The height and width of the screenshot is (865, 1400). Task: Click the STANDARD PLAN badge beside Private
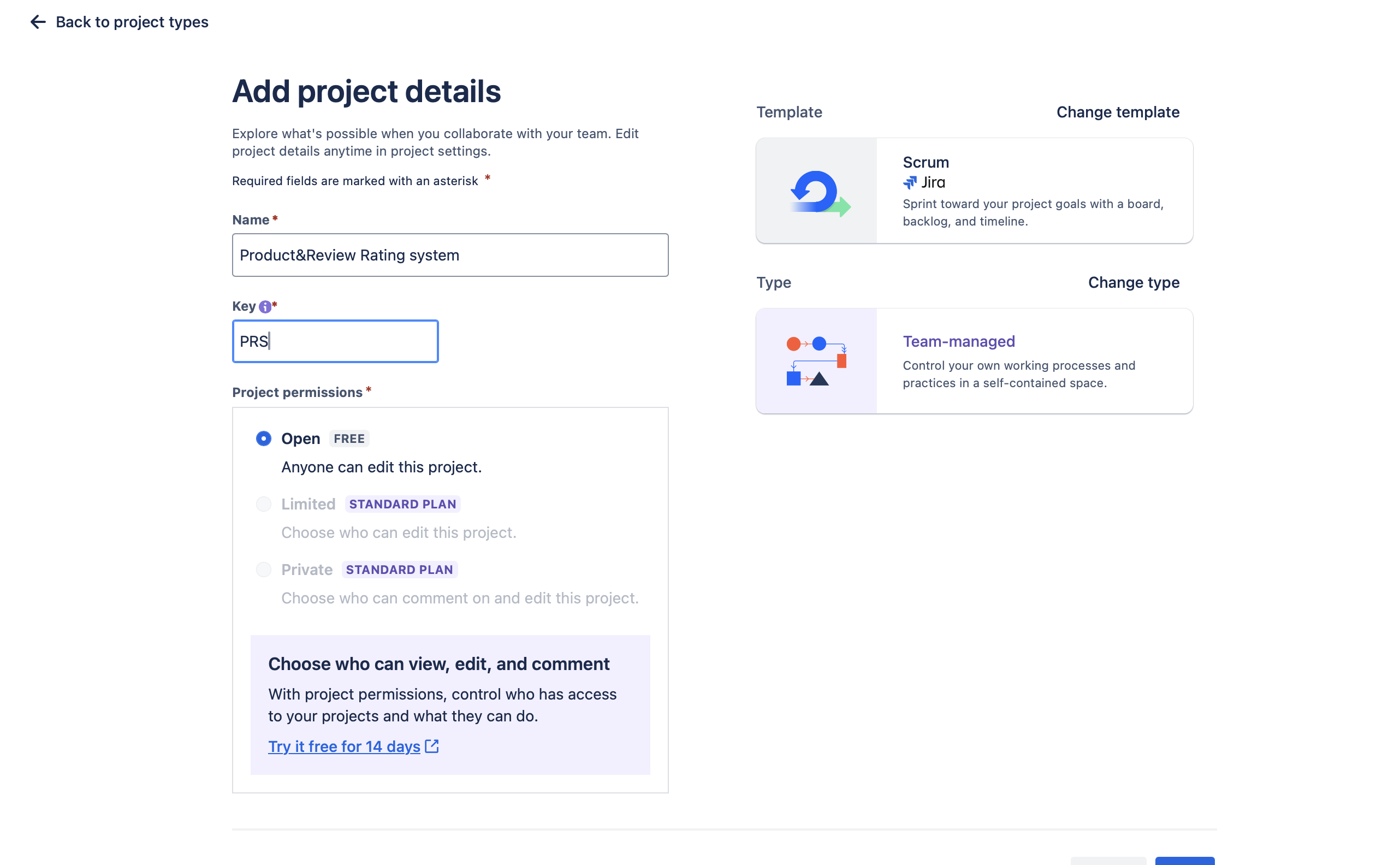coord(399,570)
